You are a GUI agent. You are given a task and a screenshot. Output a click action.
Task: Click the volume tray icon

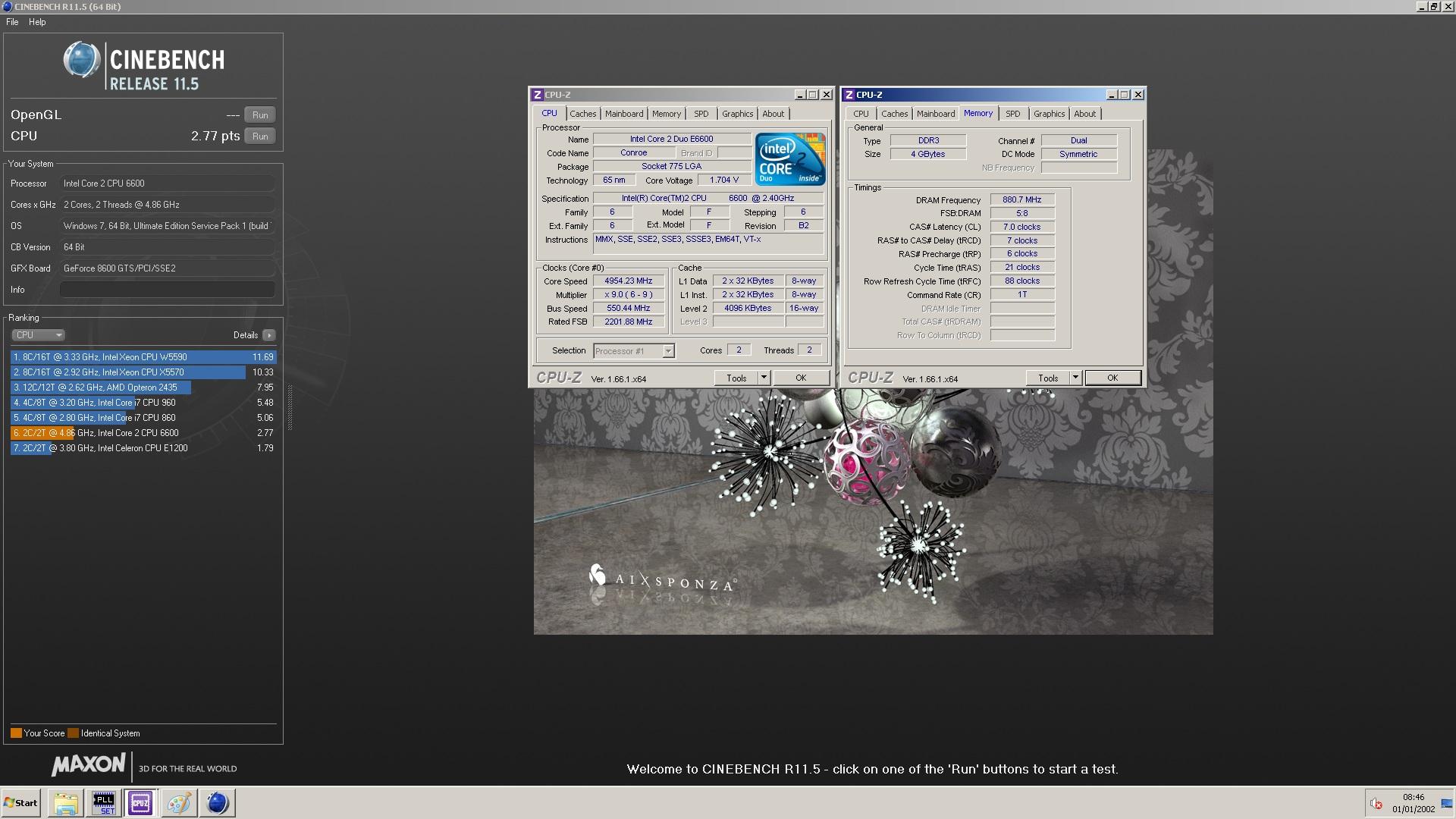click(1376, 804)
